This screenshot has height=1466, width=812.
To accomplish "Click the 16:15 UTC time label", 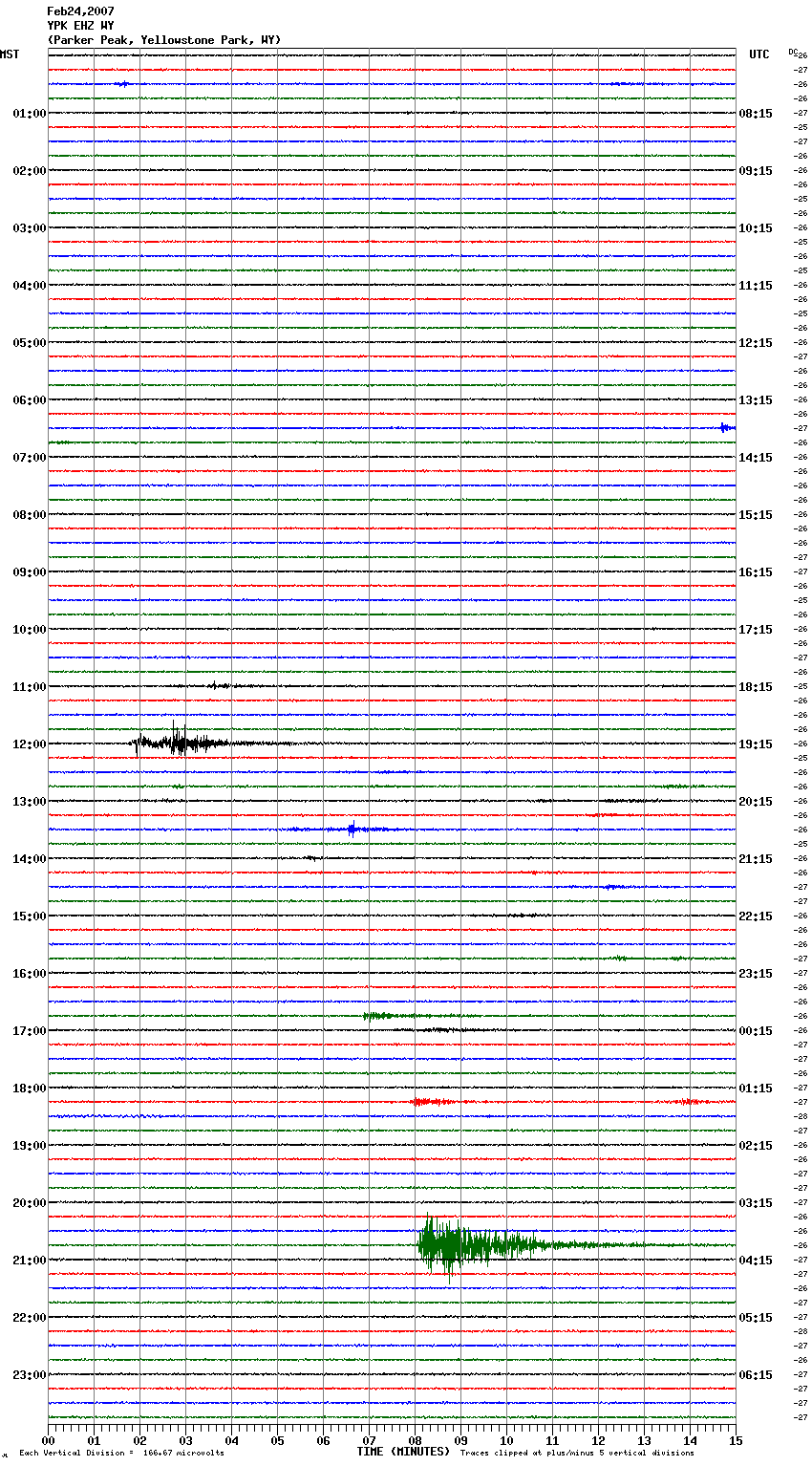I will pos(756,572).
